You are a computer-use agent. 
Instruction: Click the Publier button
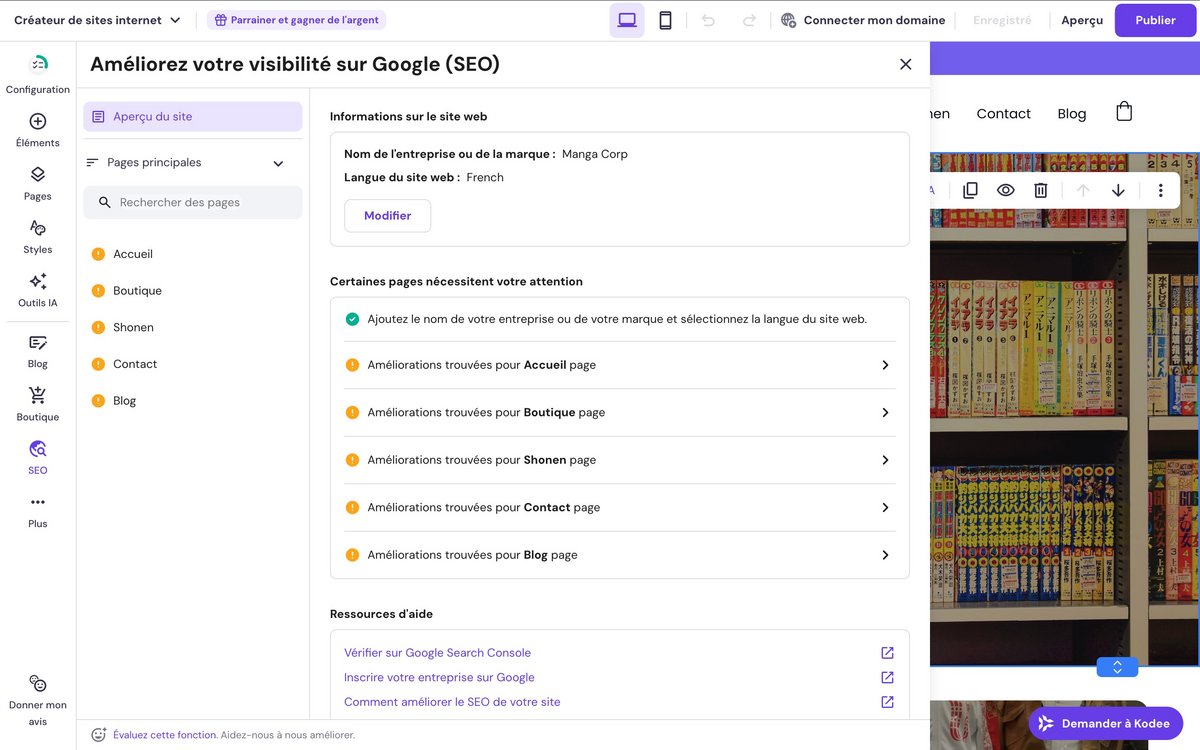point(1154,20)
